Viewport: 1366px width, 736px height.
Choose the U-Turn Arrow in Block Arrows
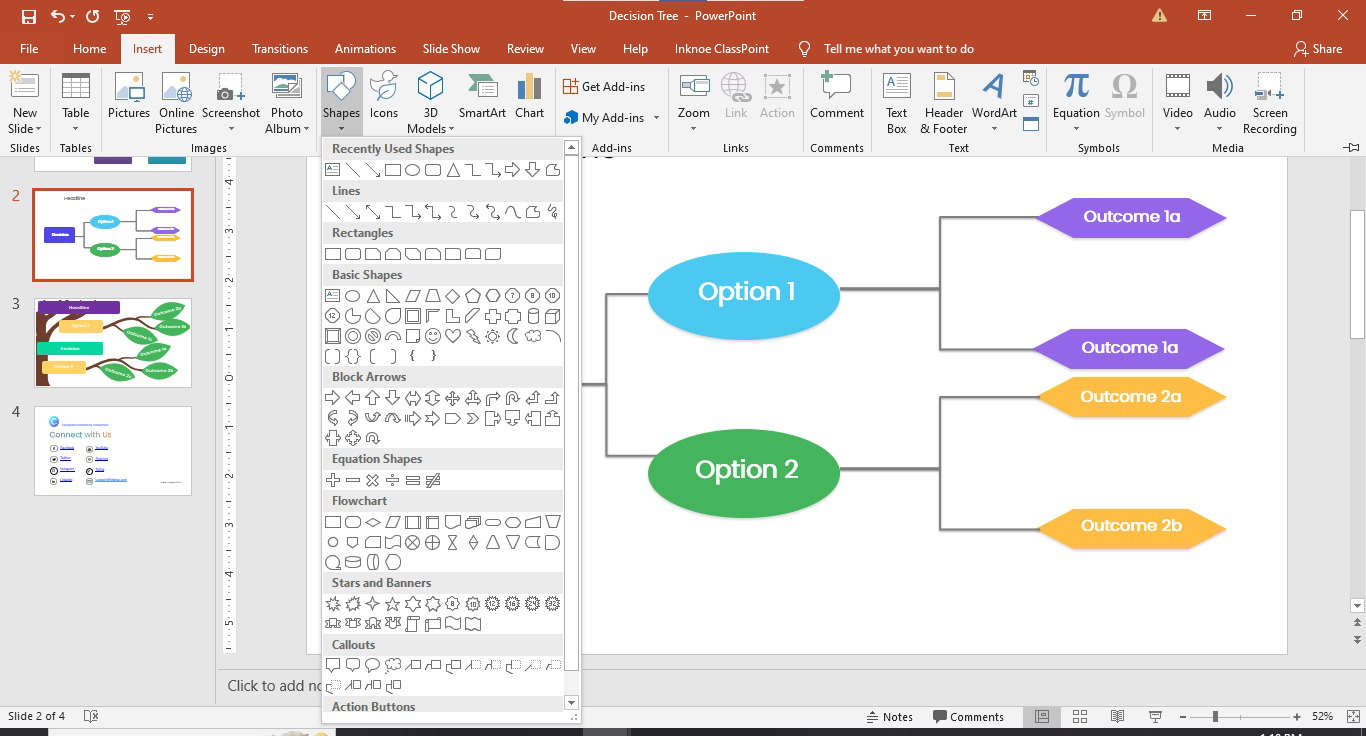click(513, 398)
